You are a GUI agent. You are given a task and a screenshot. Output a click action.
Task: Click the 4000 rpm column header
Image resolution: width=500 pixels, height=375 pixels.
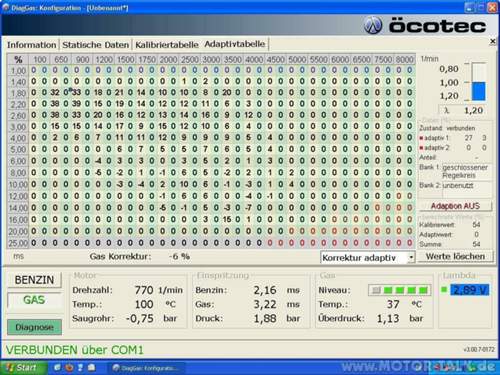(x=254, y=60)
